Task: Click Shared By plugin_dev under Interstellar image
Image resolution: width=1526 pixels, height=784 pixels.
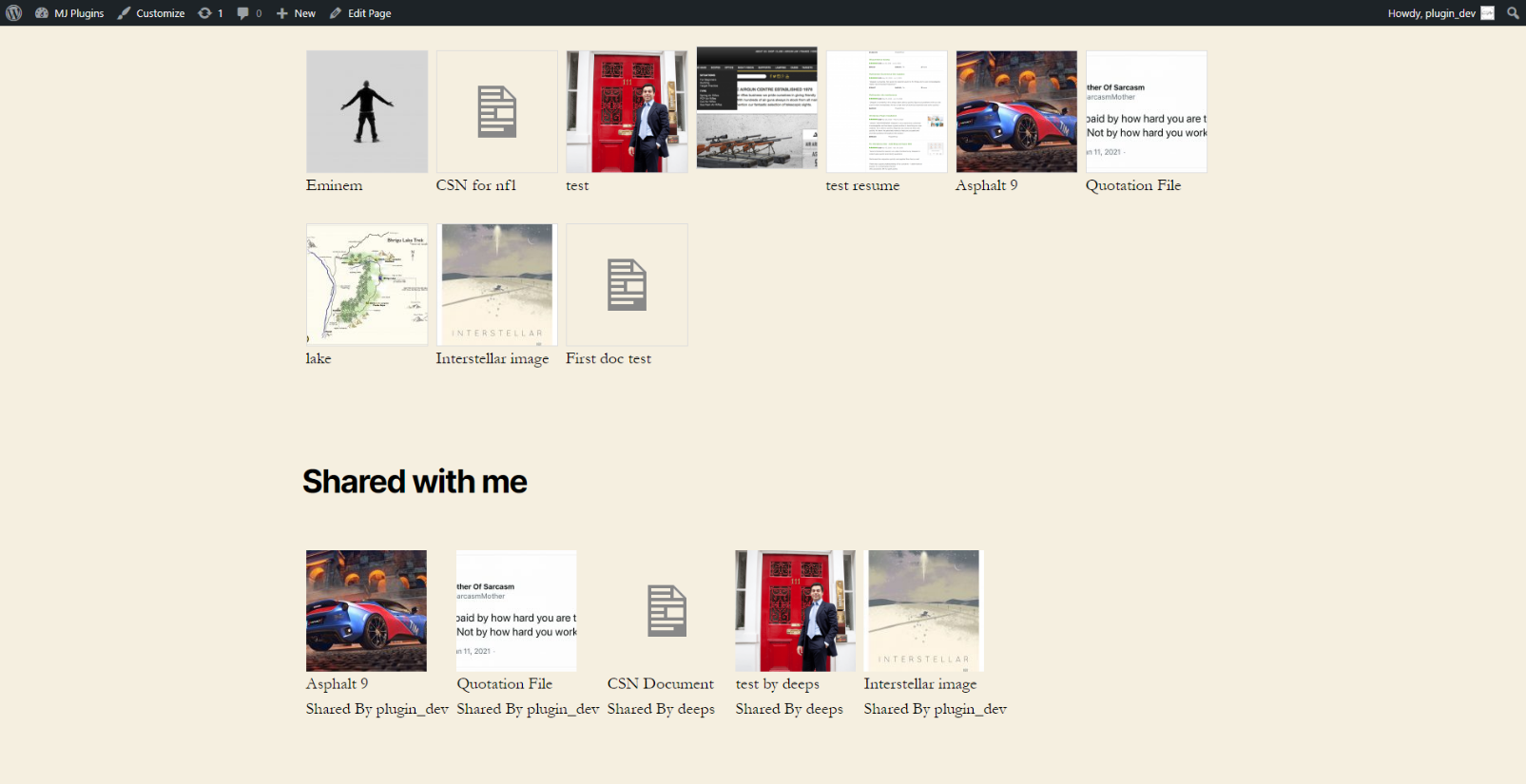Action: (935, 709)
